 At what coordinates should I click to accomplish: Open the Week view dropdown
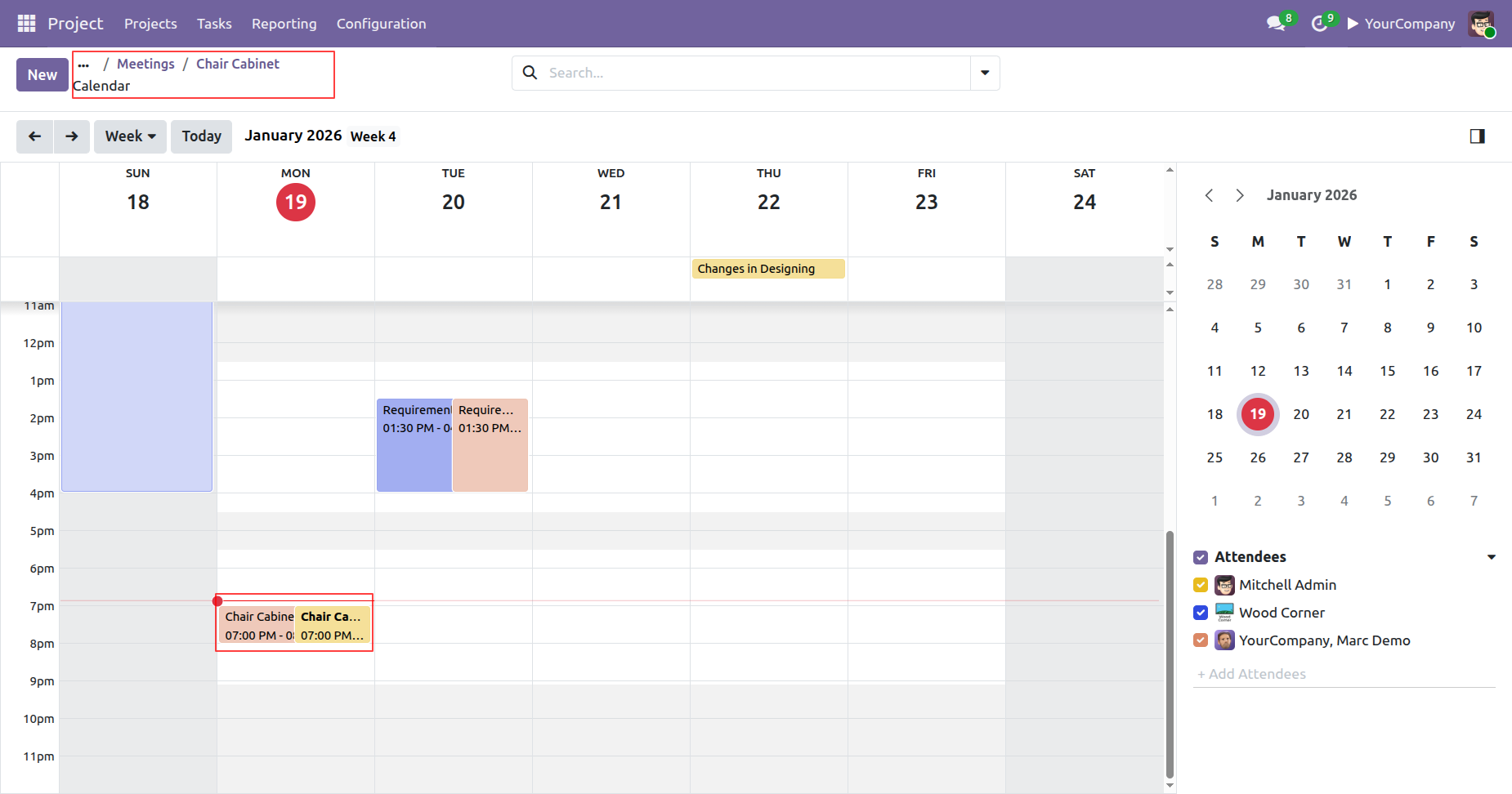(x=130, y=136)
